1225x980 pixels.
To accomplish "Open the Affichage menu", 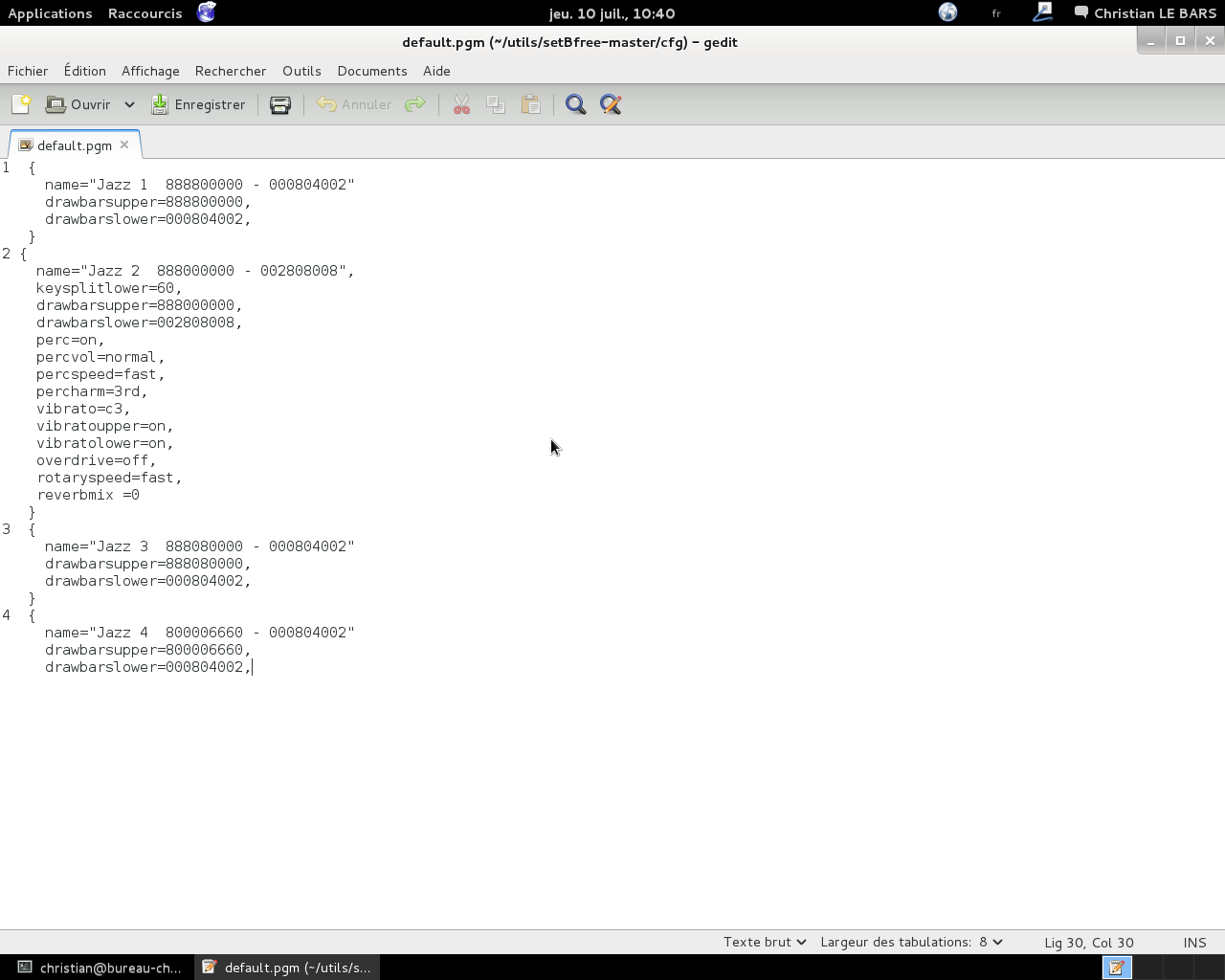I will (x=150, y=71).
